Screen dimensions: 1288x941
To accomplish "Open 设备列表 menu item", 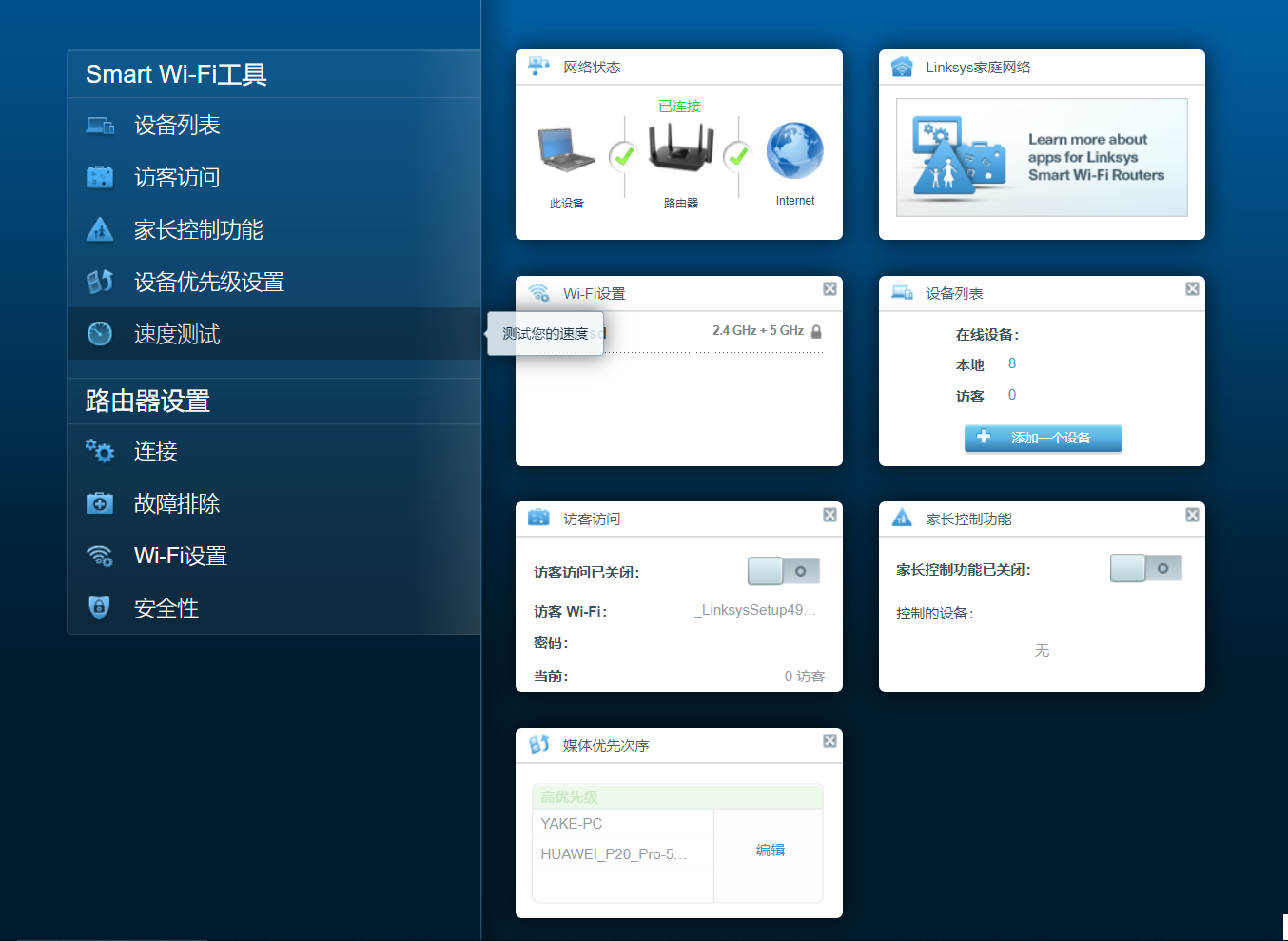I will tap(274, 125).
